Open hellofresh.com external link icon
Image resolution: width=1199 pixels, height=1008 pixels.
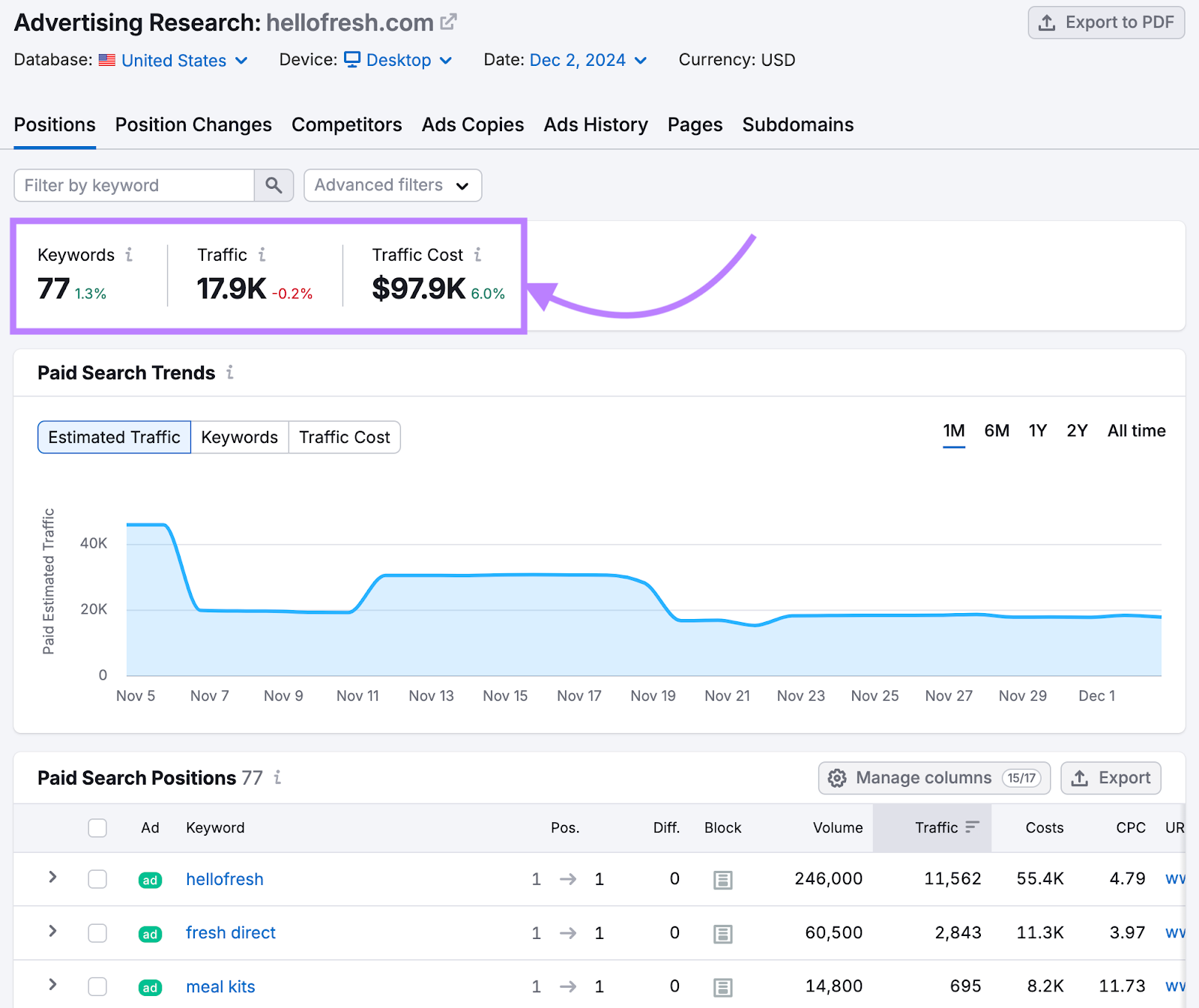pos(448,22)
